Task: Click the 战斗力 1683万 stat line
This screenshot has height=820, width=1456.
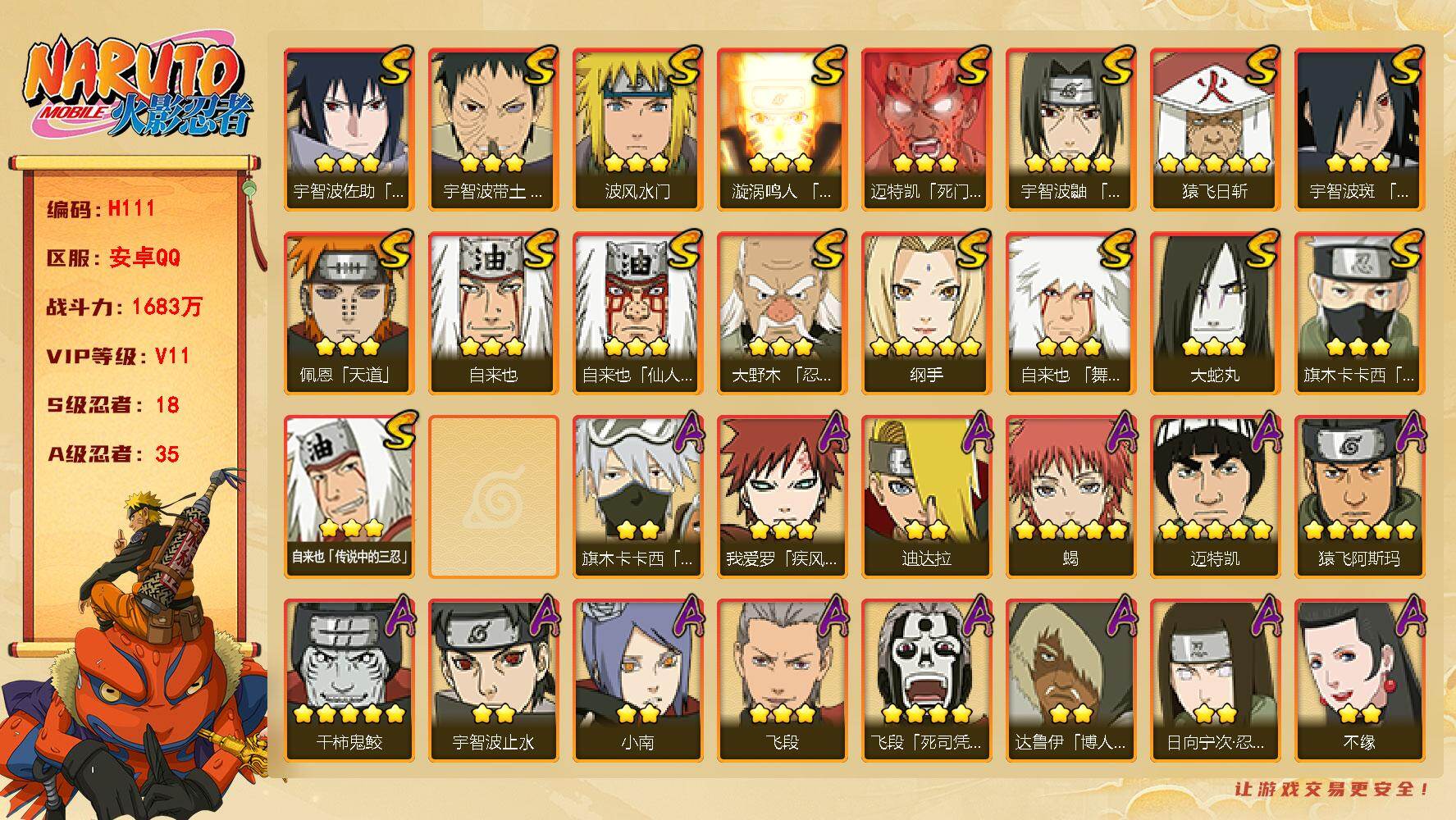Action: click(125, 307)
